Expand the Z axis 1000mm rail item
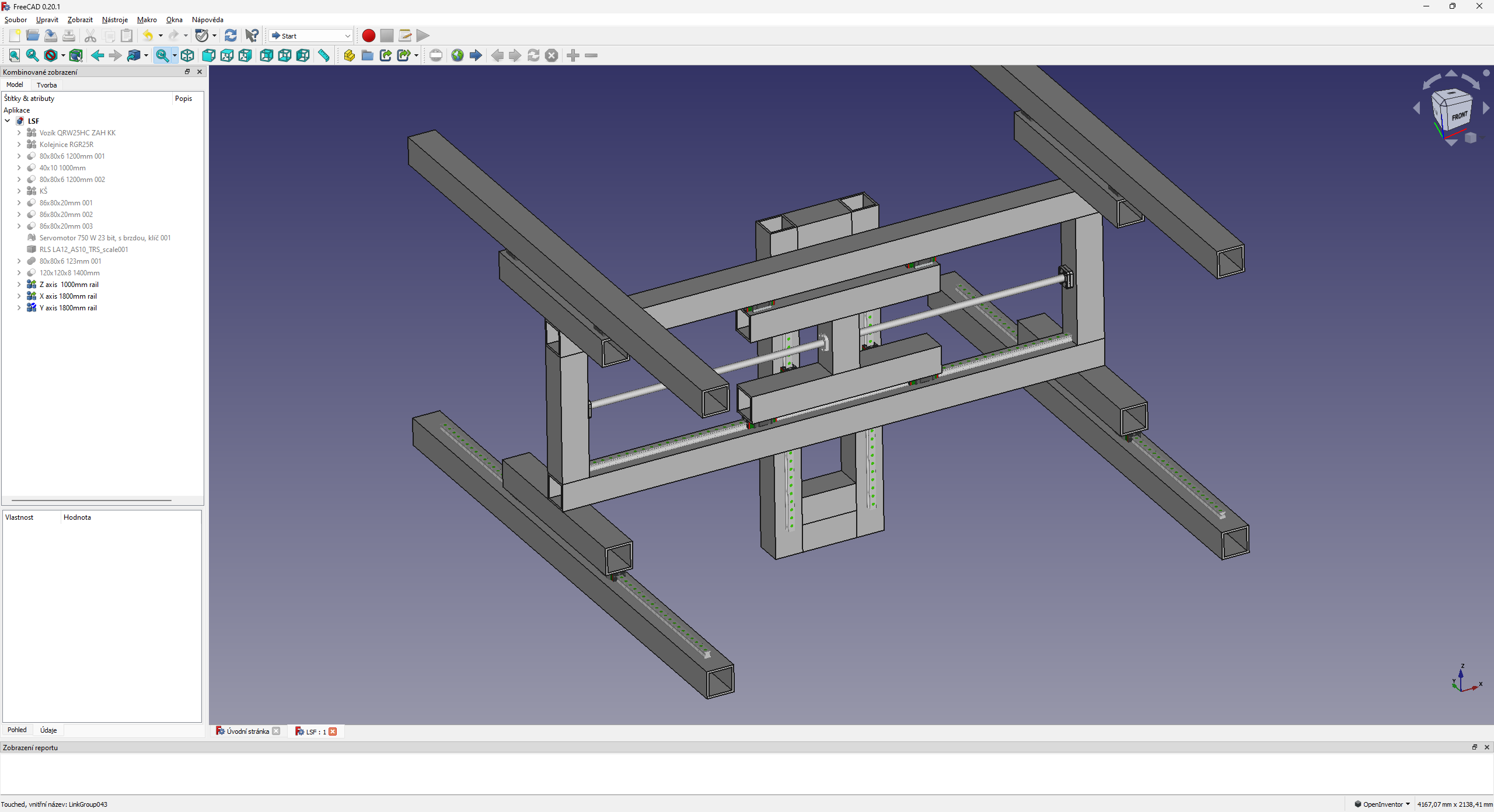 pyautogui.click(x=19, y=285)
